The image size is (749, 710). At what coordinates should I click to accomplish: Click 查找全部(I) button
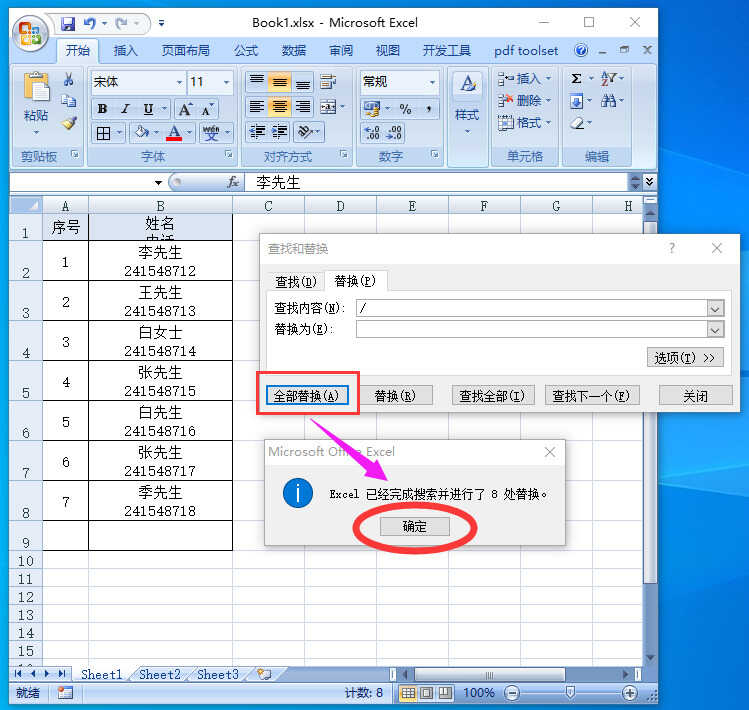coord(492,396)
